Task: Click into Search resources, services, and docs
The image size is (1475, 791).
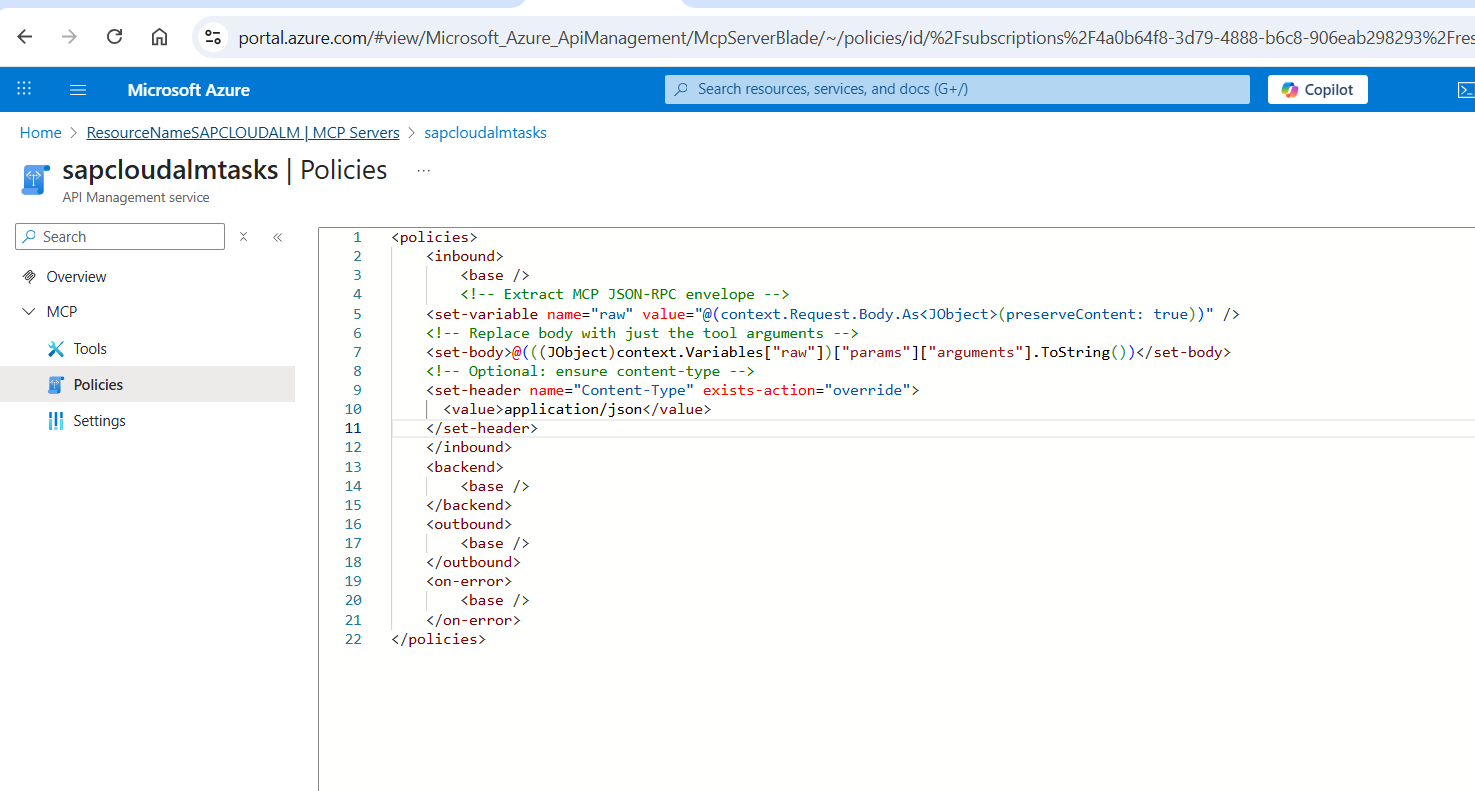Action: pos(957,89)
